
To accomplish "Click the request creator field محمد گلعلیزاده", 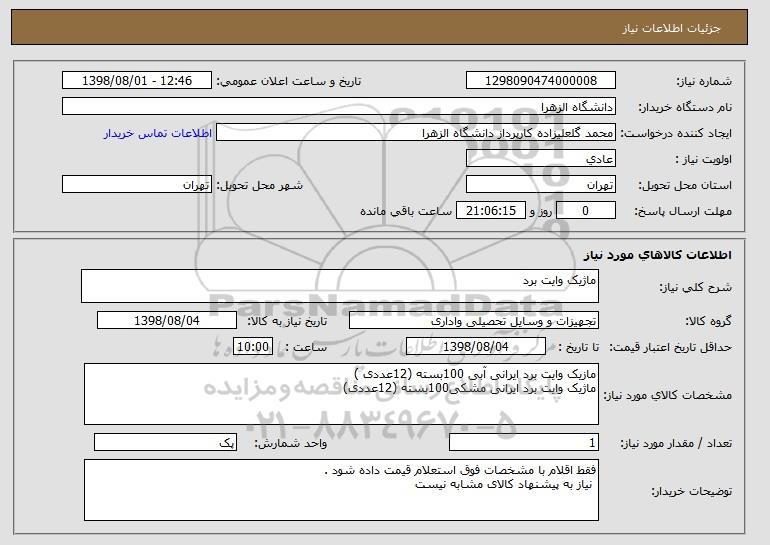I will tap(416, 133).
